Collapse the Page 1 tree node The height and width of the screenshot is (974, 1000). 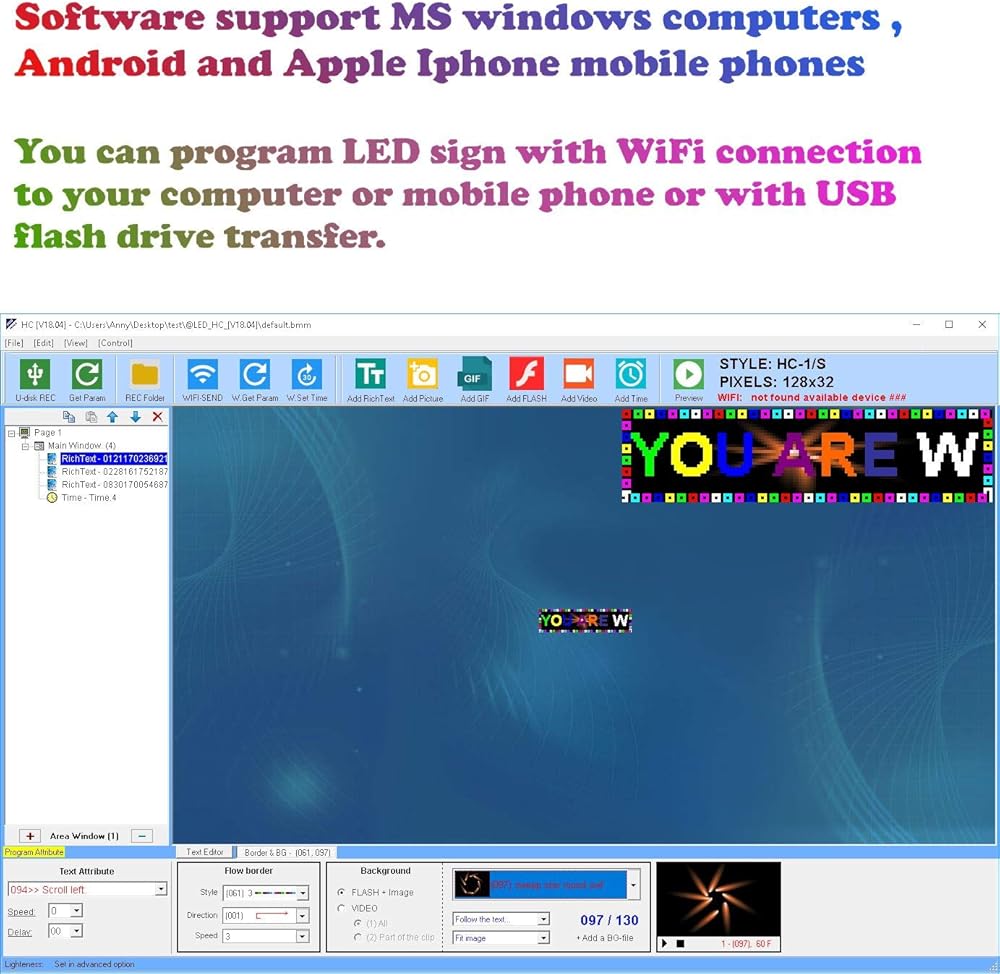(x=11, y=433)
